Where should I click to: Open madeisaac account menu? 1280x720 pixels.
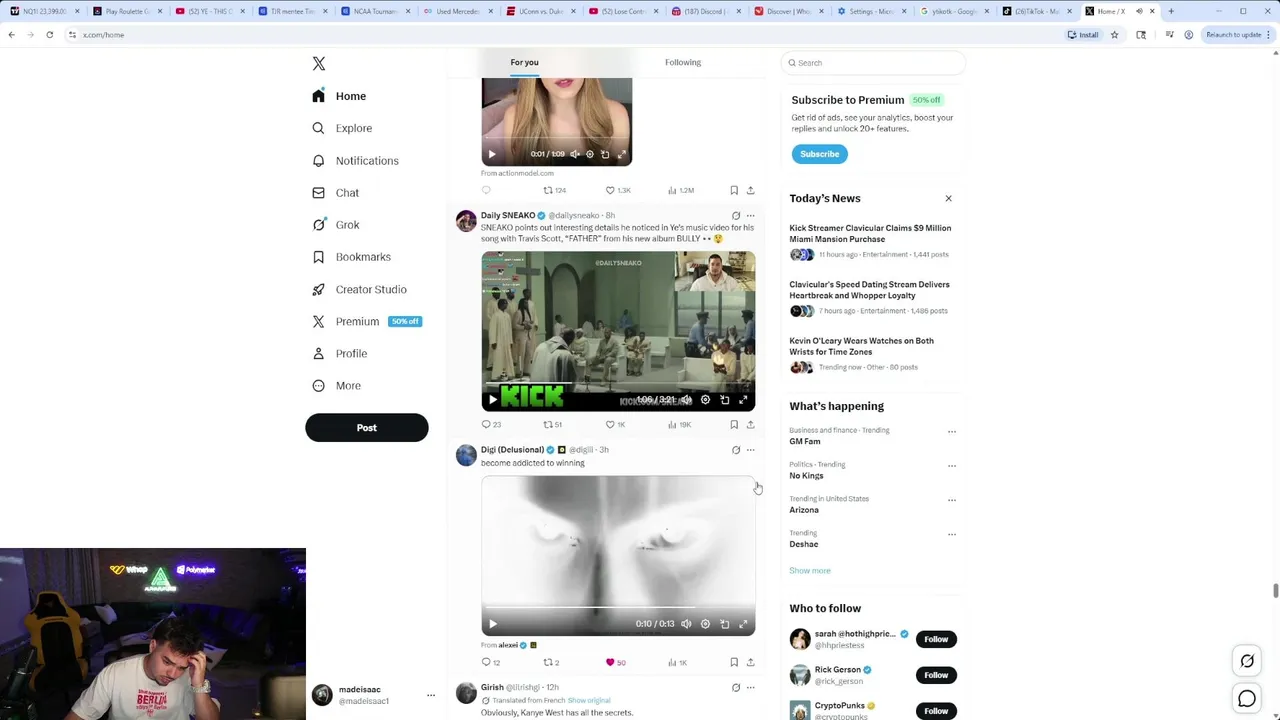tap(375, 695)
